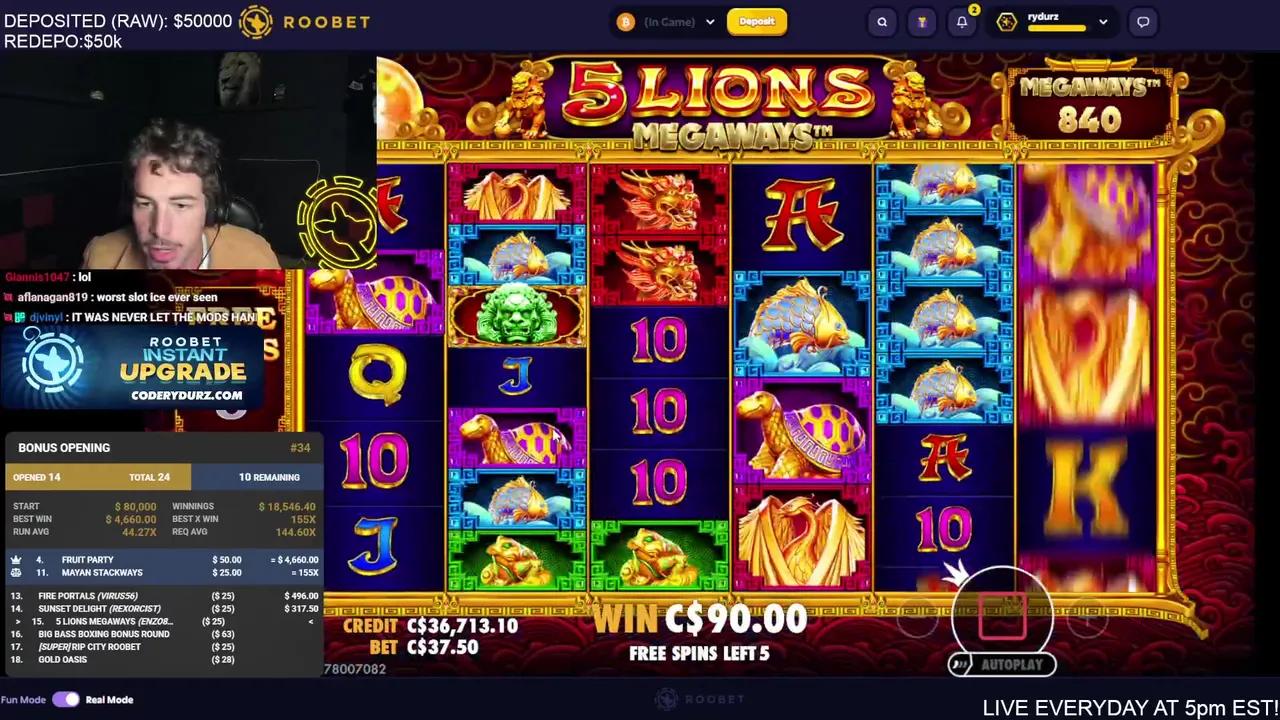Open the chat bubble icon
The height and width of the screenshot is (720, 1280).
[x=1143, y=22]
